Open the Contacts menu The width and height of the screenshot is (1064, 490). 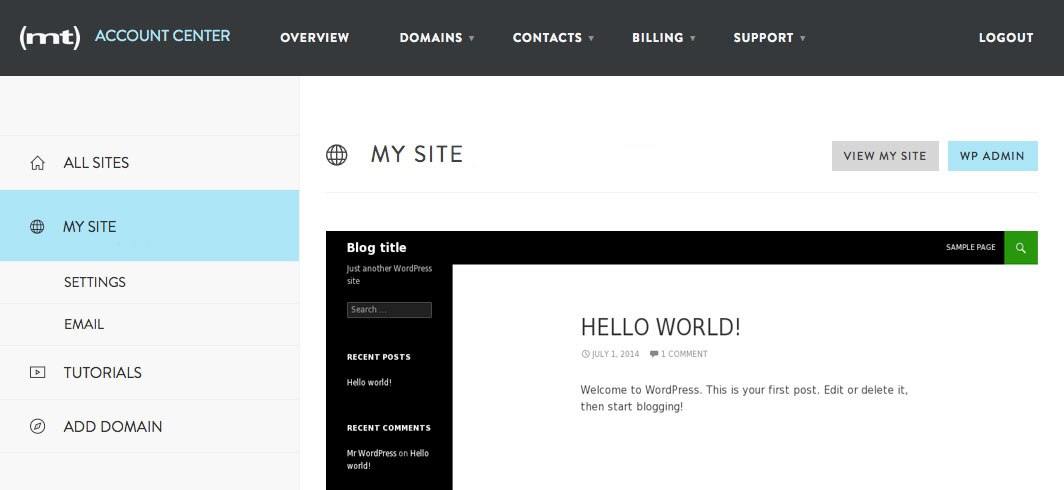pos(547,38)
